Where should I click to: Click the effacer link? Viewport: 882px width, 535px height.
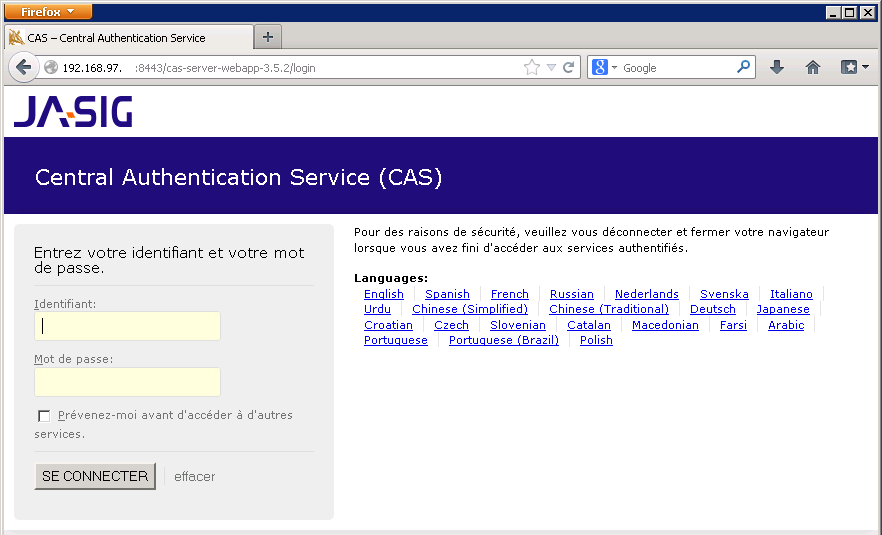point(195,476)
